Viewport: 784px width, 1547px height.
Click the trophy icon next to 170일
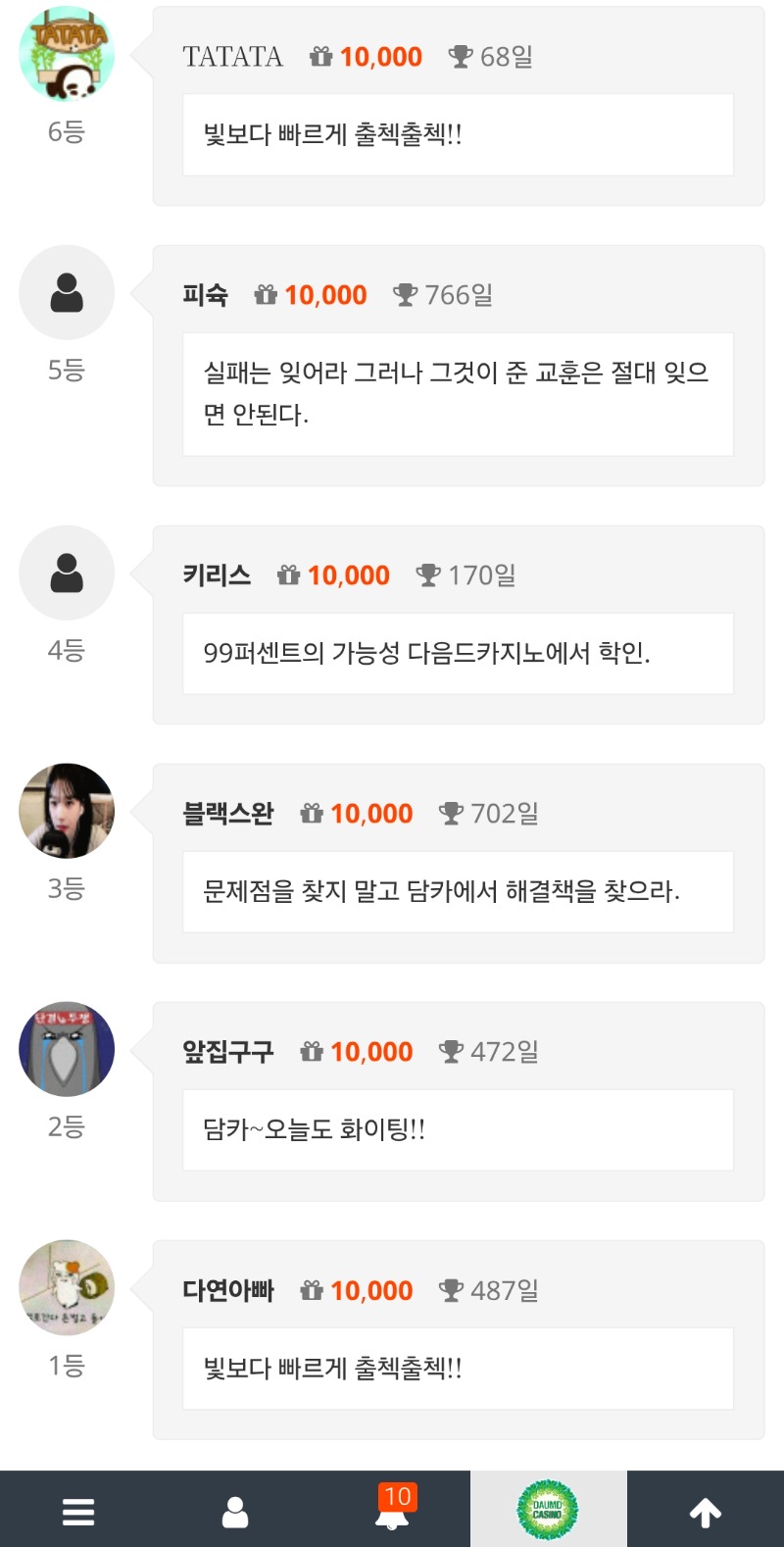tap(428, 575)
